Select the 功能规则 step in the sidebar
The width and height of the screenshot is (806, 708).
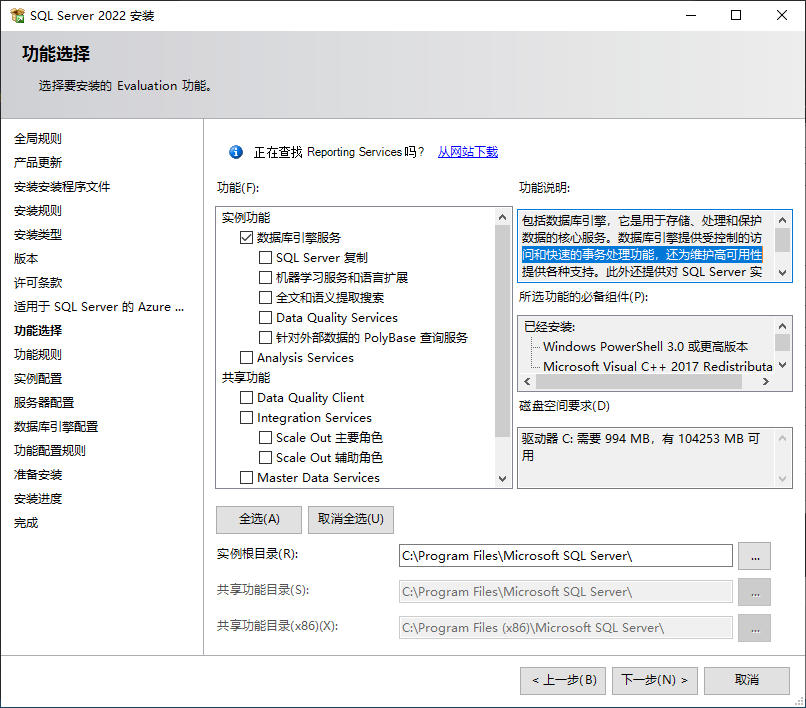click(38, 354)
